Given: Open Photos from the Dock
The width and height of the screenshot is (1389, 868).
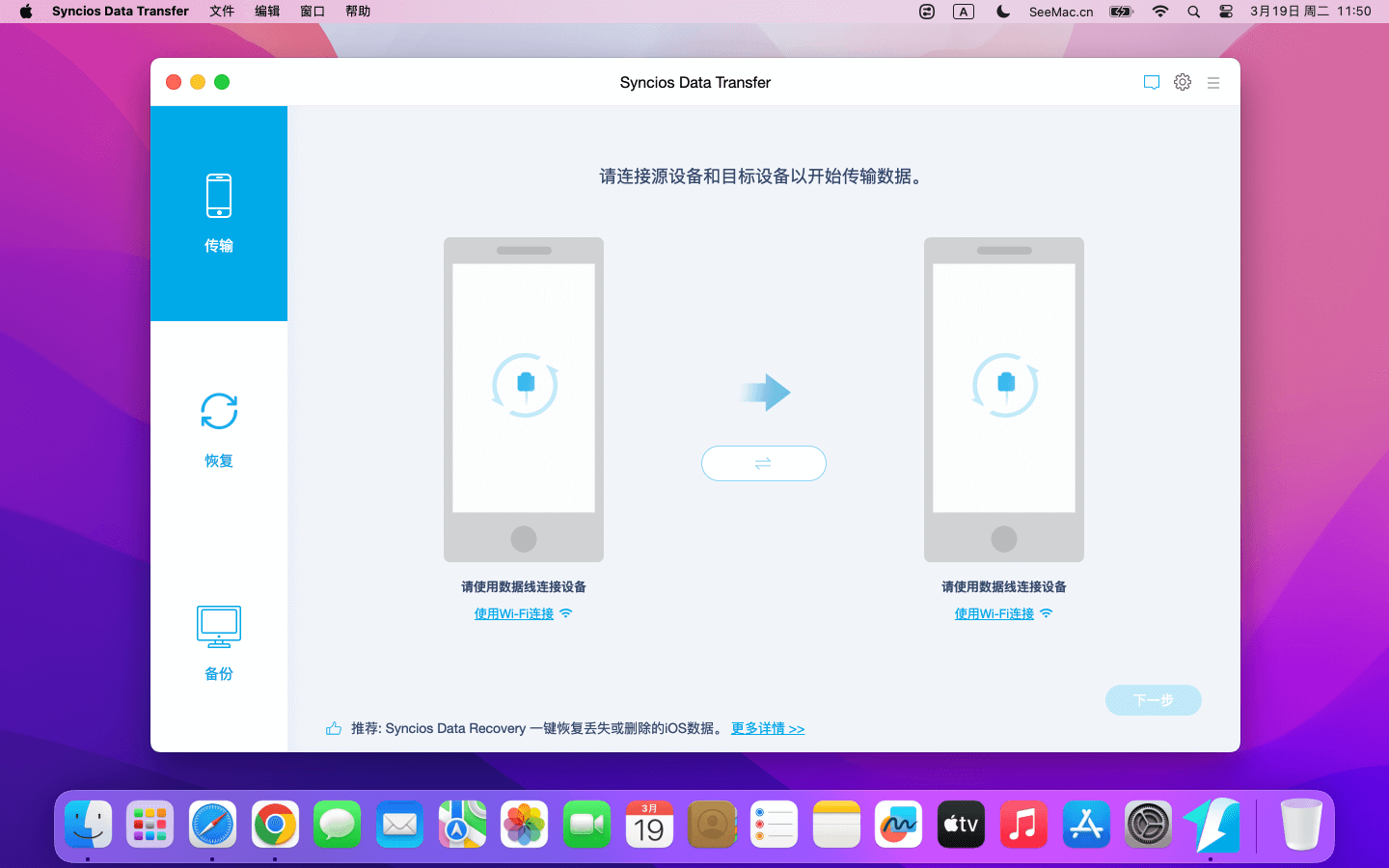Looking at the screenshot, I should click(x=525, y=825).
